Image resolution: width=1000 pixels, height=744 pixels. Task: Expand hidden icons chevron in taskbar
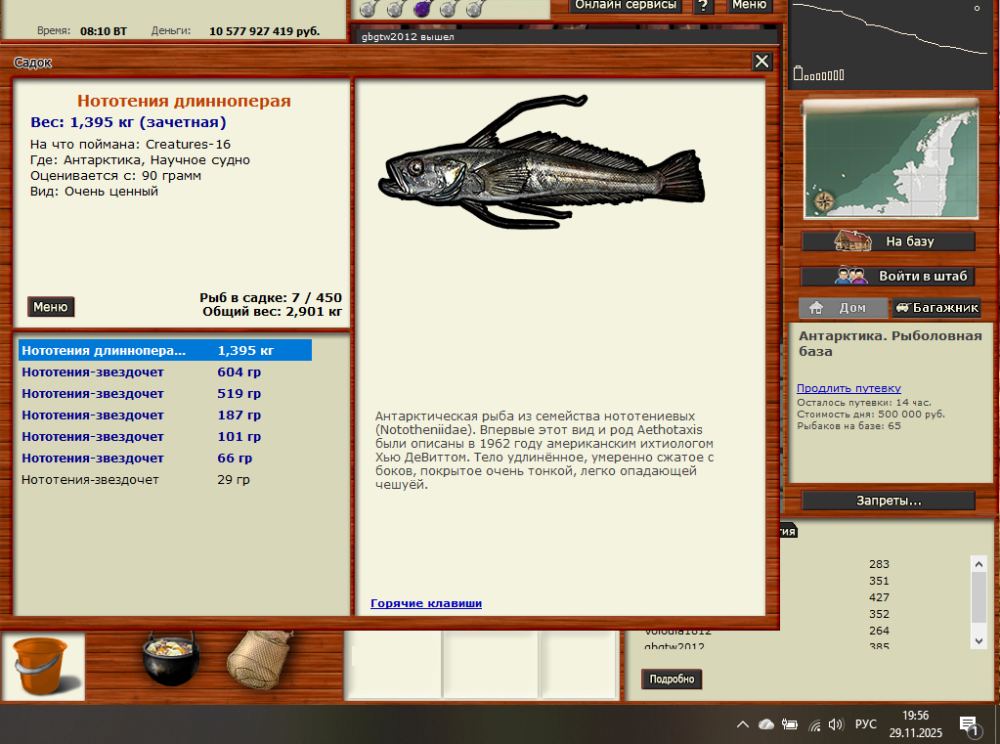click(x=743, y=723)
